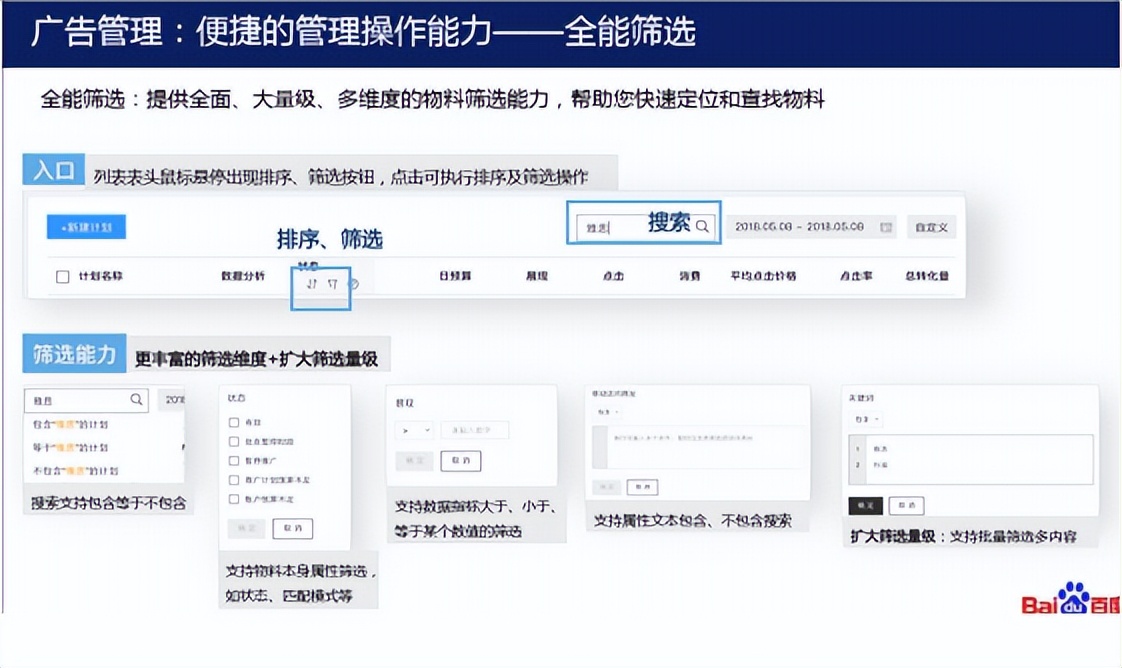This screenshot has height=668, width=1122.
Task: Click the 2018 date range field
Action: pos(811,227)
